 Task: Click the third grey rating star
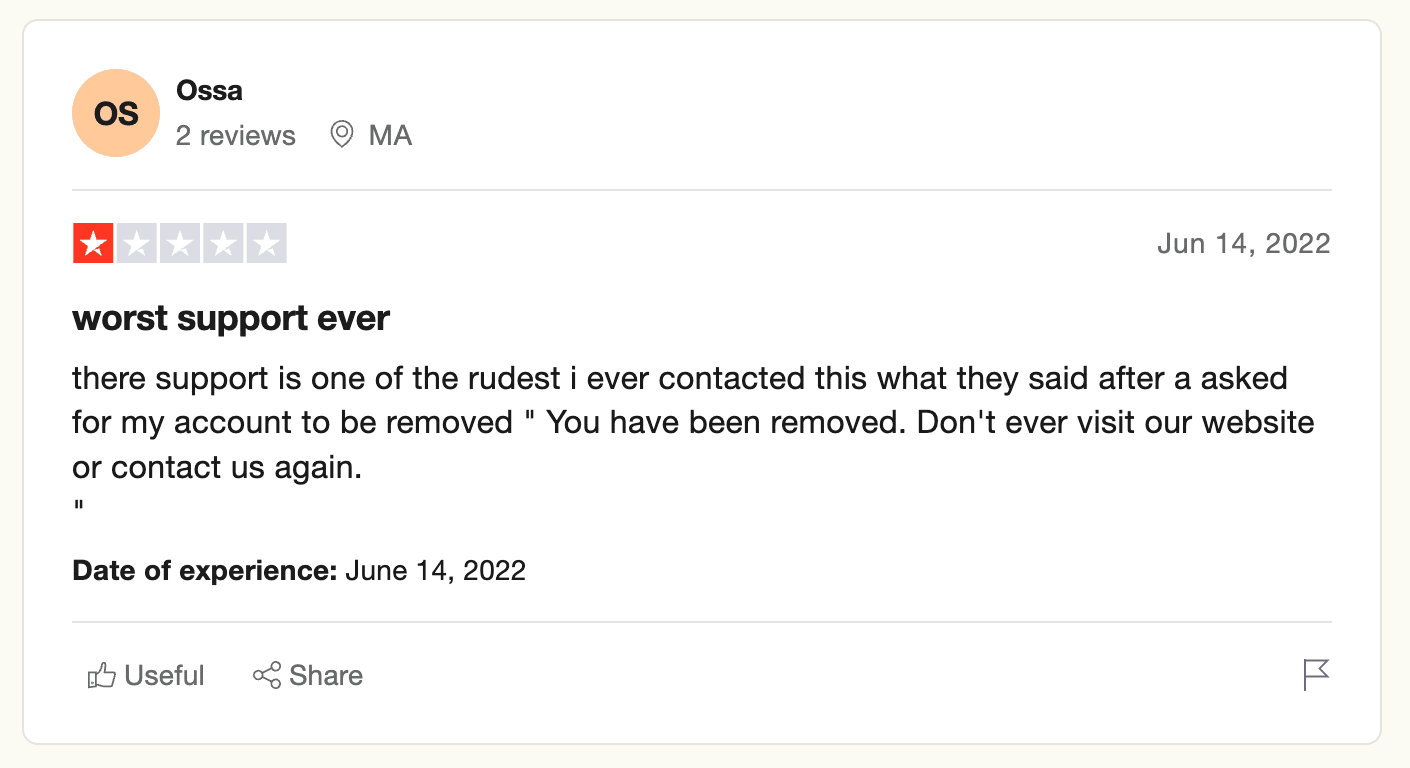pos(180,243)
